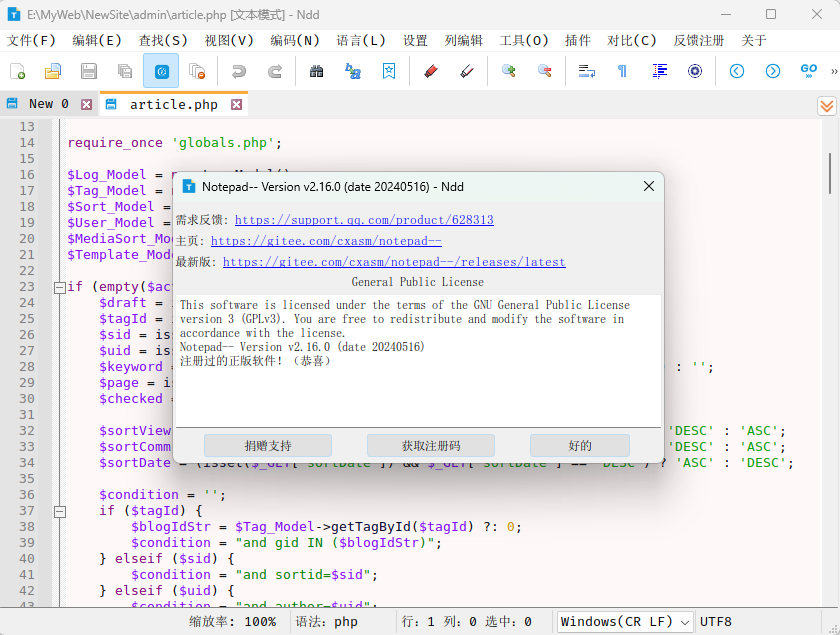Open the 设置 menu

(415, 41)
